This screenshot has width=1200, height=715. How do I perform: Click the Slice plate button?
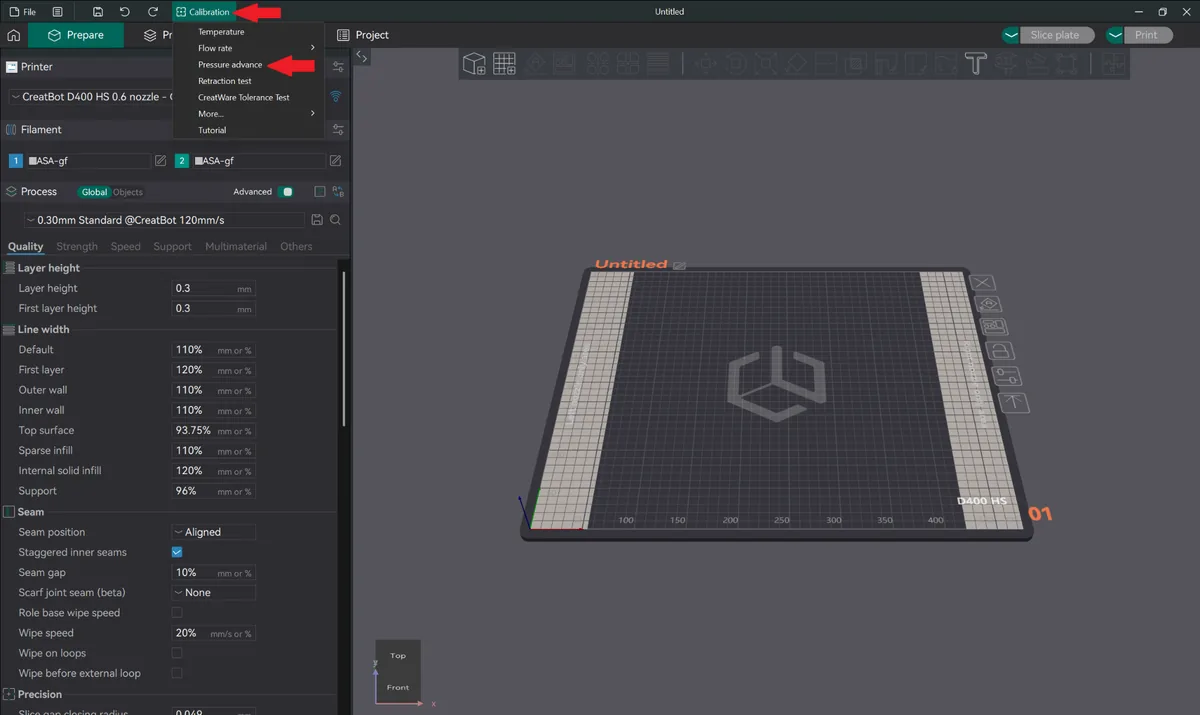click(x=1056, y=35)
